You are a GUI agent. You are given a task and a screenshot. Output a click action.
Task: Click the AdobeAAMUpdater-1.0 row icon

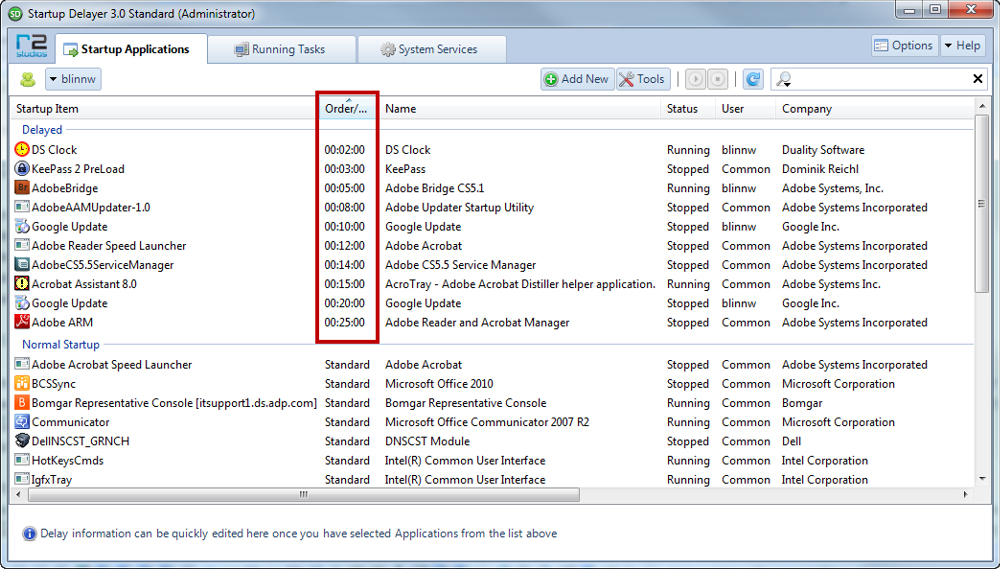22,207
